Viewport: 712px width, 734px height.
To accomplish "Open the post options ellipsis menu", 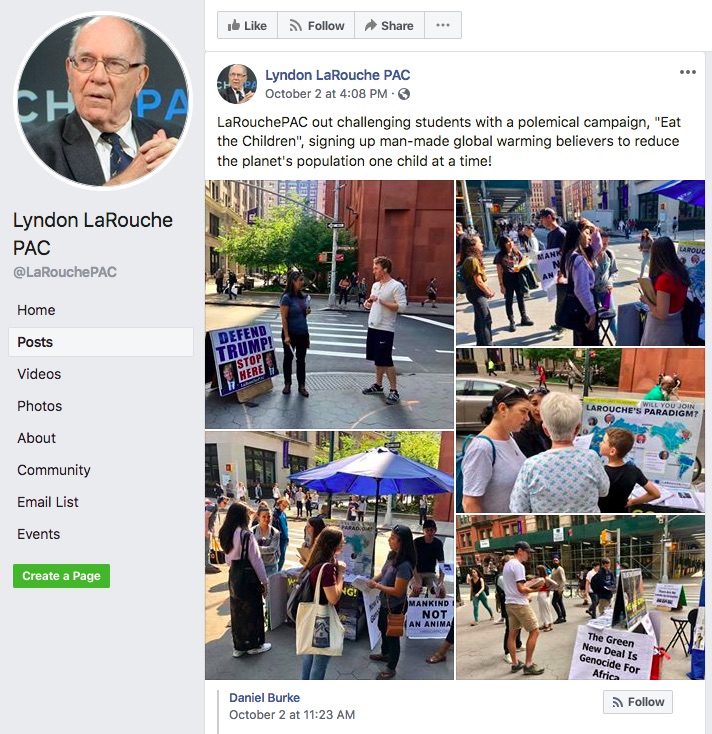I will click(688, 72).
